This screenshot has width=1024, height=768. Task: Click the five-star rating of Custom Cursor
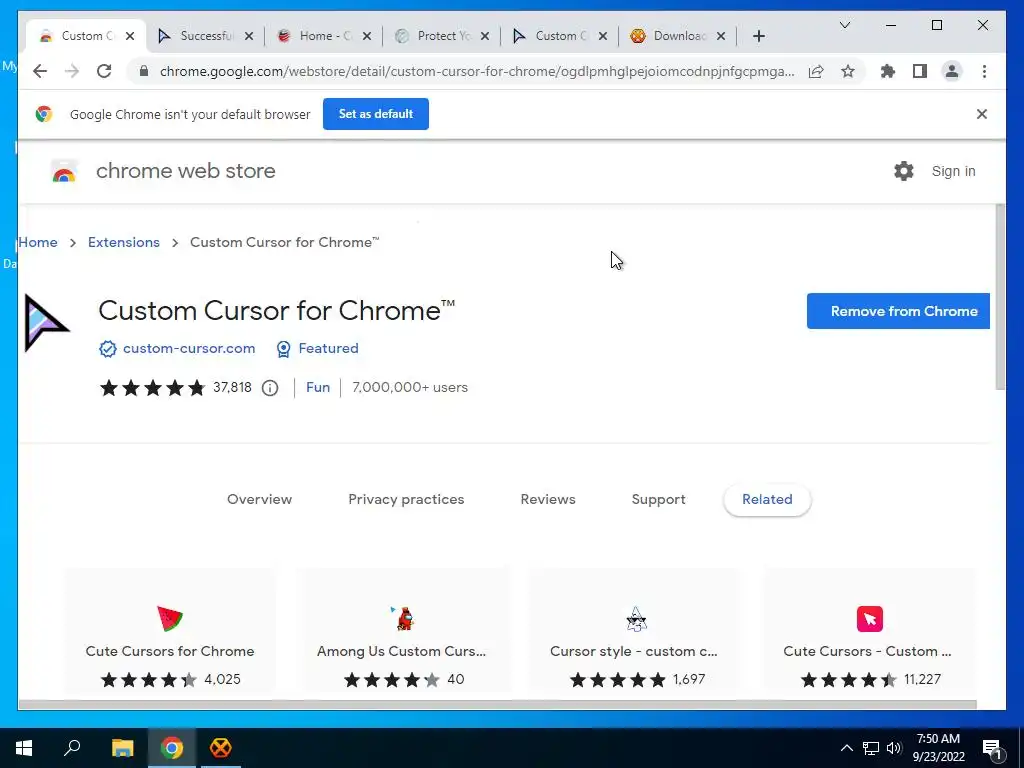point(152,388)
